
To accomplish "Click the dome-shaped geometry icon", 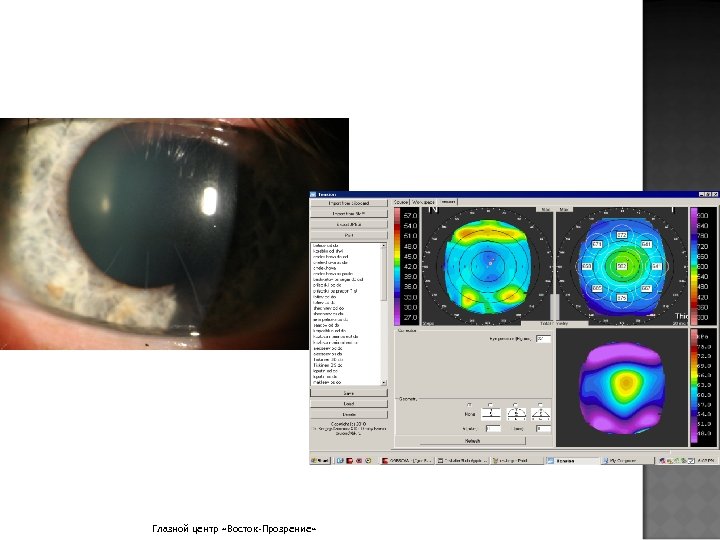I will pyautogui.click(x=516, y=414).
